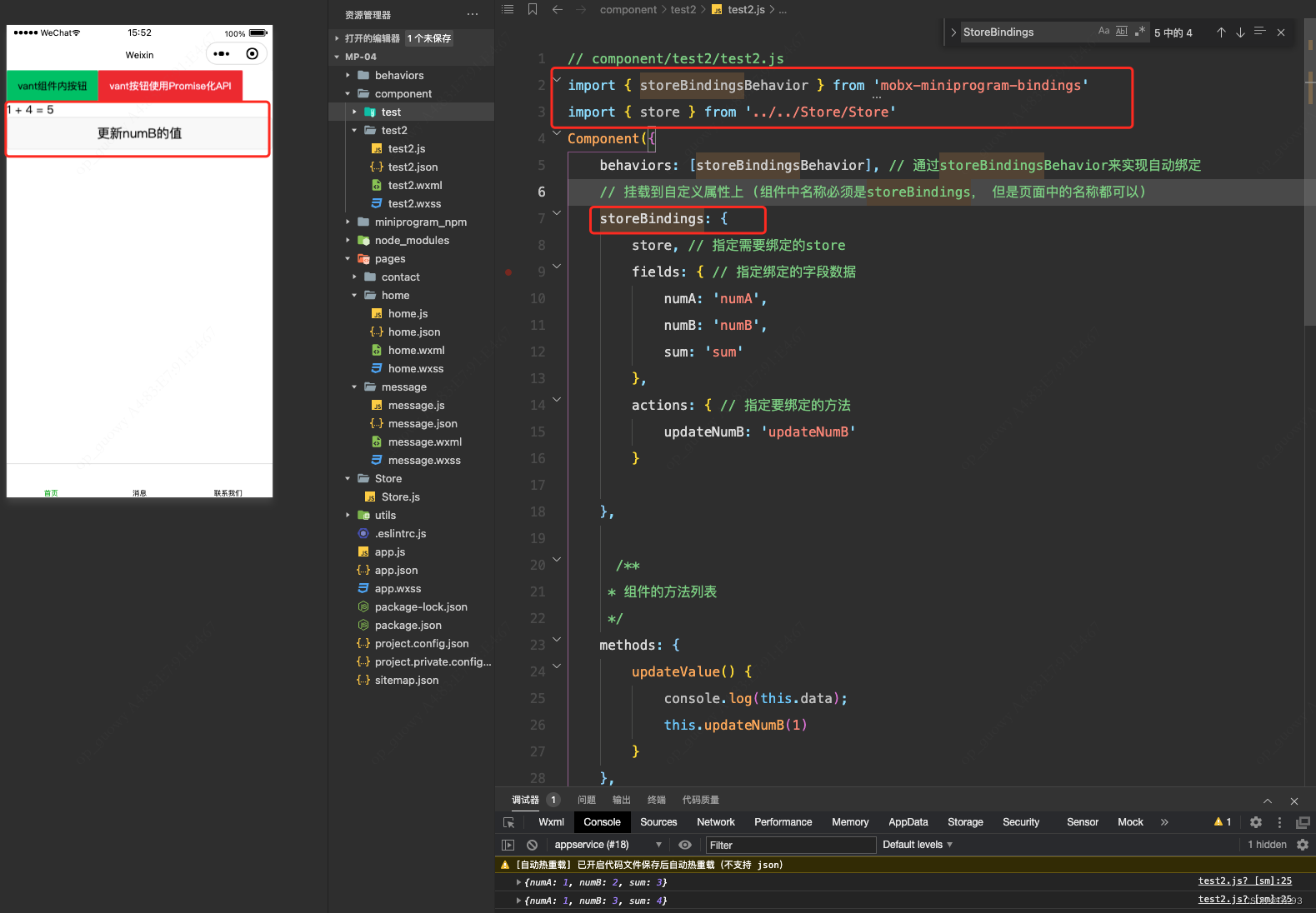
Task: Expand the logged object with numB: 3
Action: tap(518, 901)
